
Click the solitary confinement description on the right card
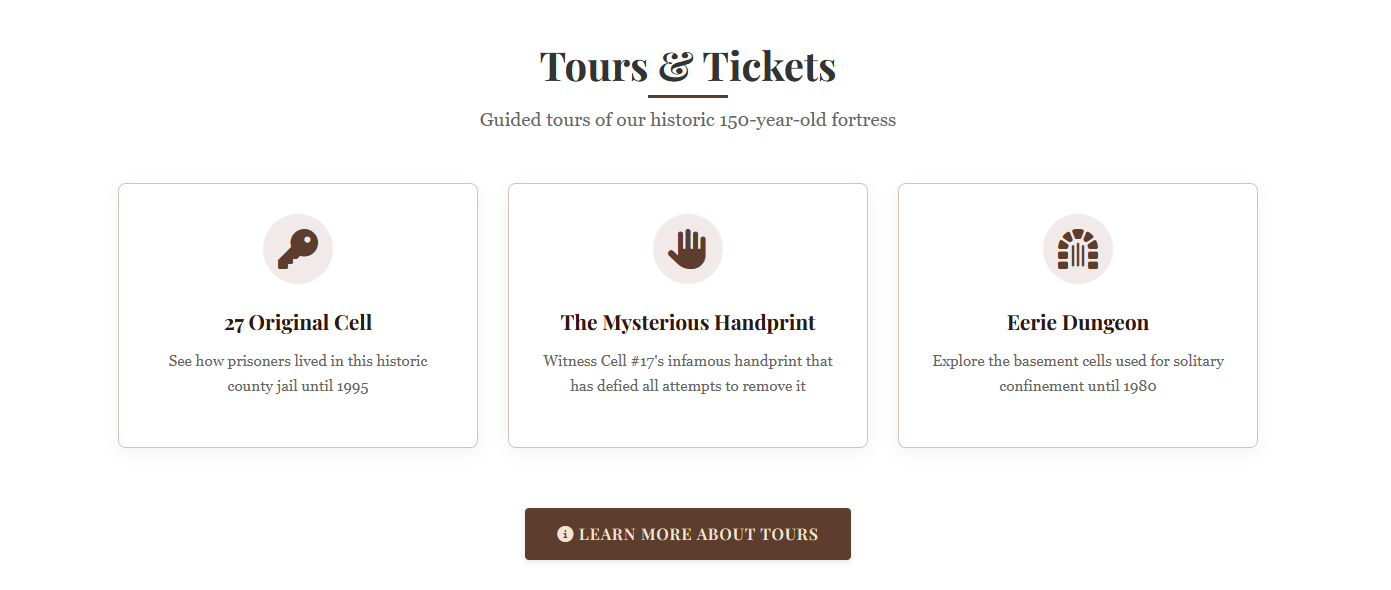(x=1077, y=373)
